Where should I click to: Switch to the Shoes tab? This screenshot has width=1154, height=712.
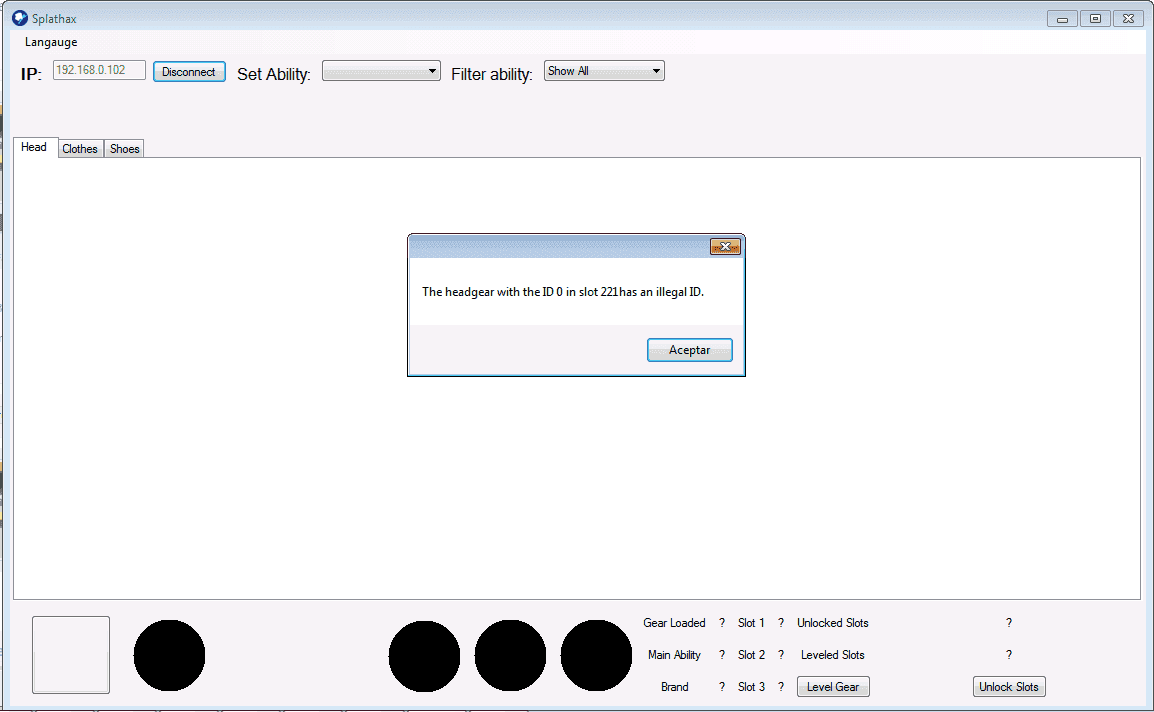click(124, 149)
